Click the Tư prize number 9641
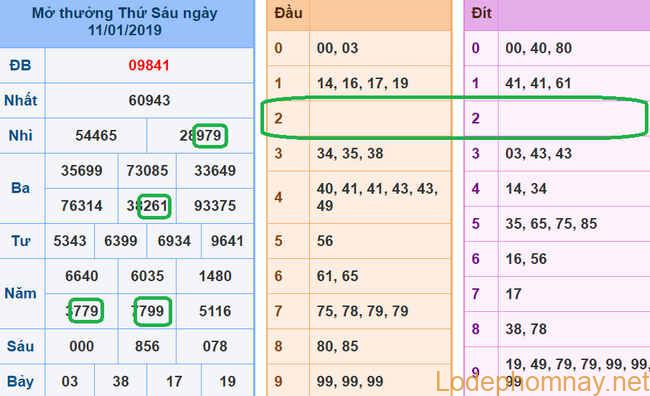Image resolution: width=650 pixels, height=396 pixels. coord(227,241)
